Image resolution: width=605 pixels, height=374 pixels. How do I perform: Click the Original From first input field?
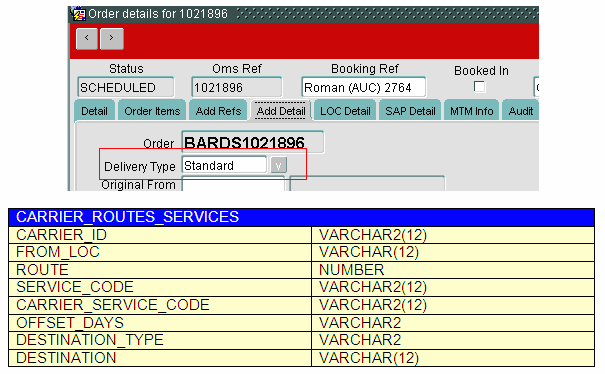coord(233,184)
